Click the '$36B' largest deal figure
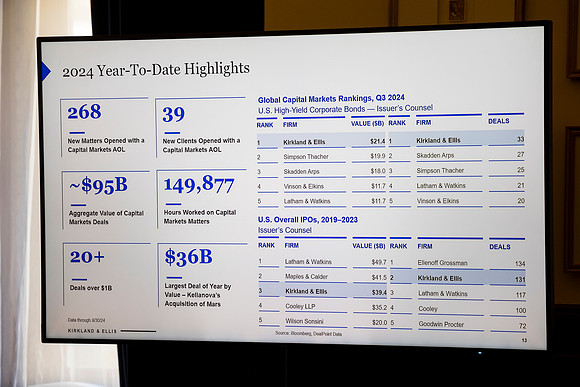 point(189,257)
